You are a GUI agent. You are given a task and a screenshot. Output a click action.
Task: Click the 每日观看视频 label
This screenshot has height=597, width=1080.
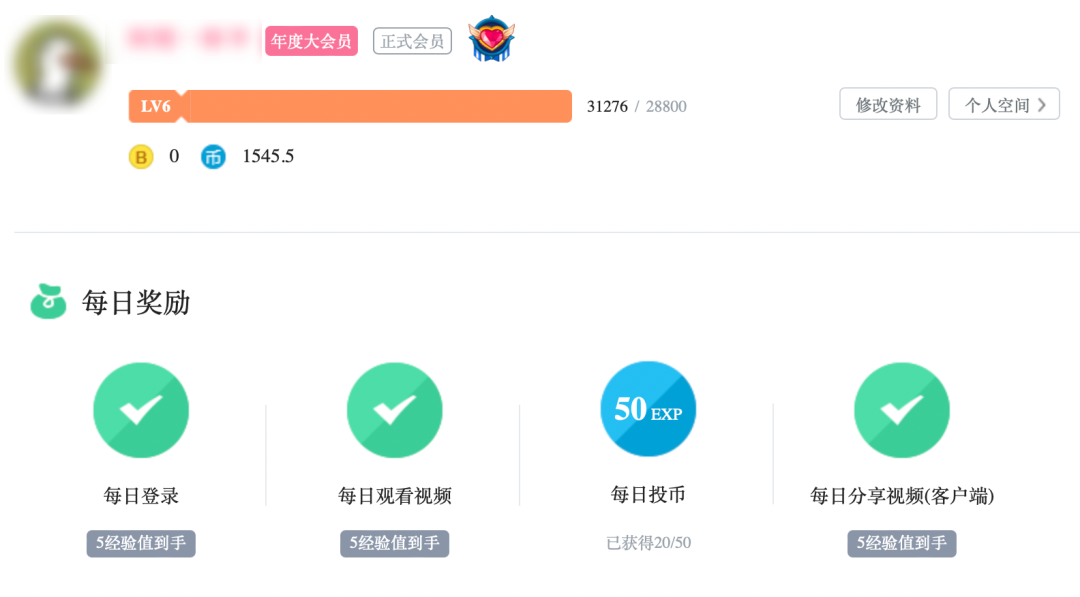pos(394,496)
